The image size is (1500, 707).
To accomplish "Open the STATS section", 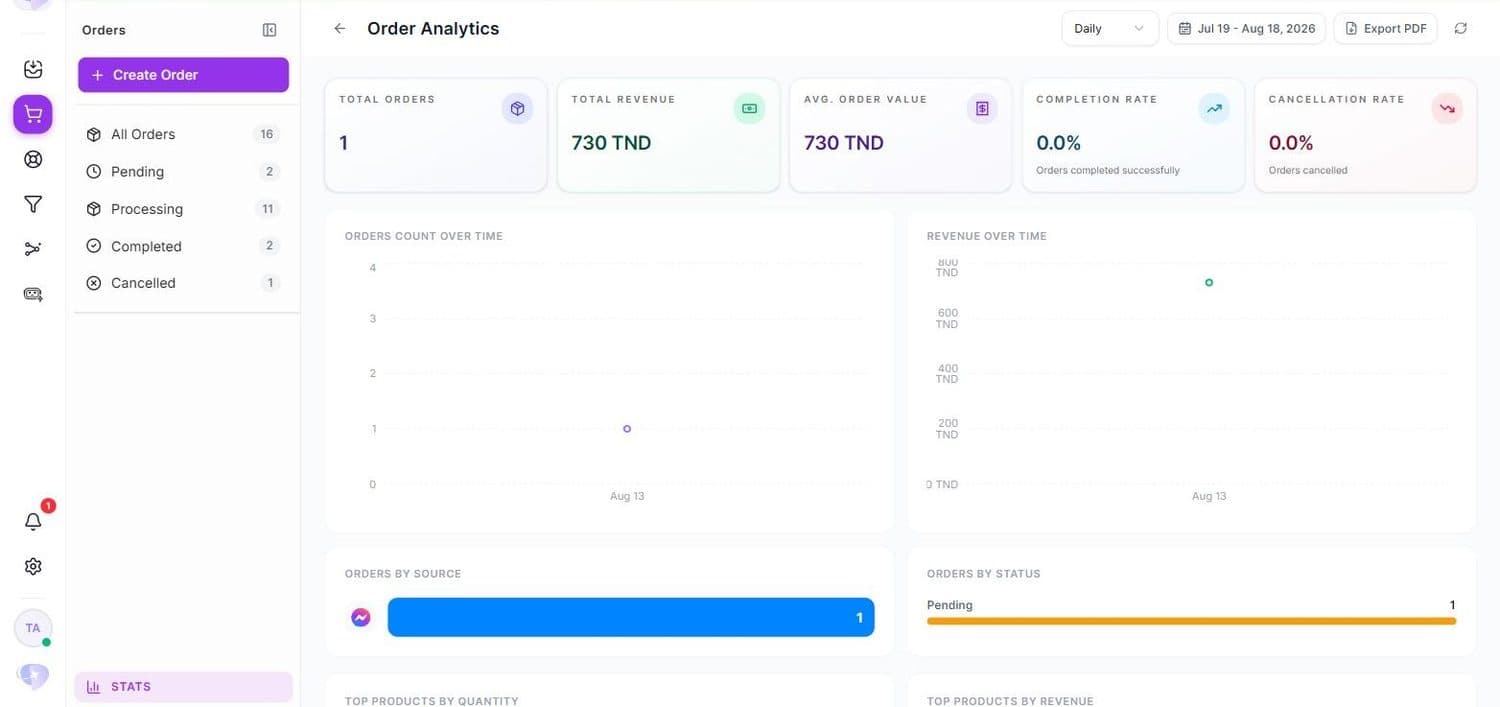I will 183,687.
